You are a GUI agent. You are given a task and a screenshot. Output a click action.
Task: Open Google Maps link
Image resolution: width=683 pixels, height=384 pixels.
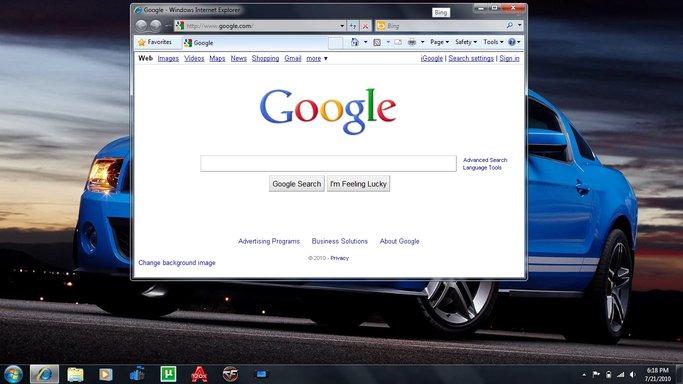(x=217, y=58)
